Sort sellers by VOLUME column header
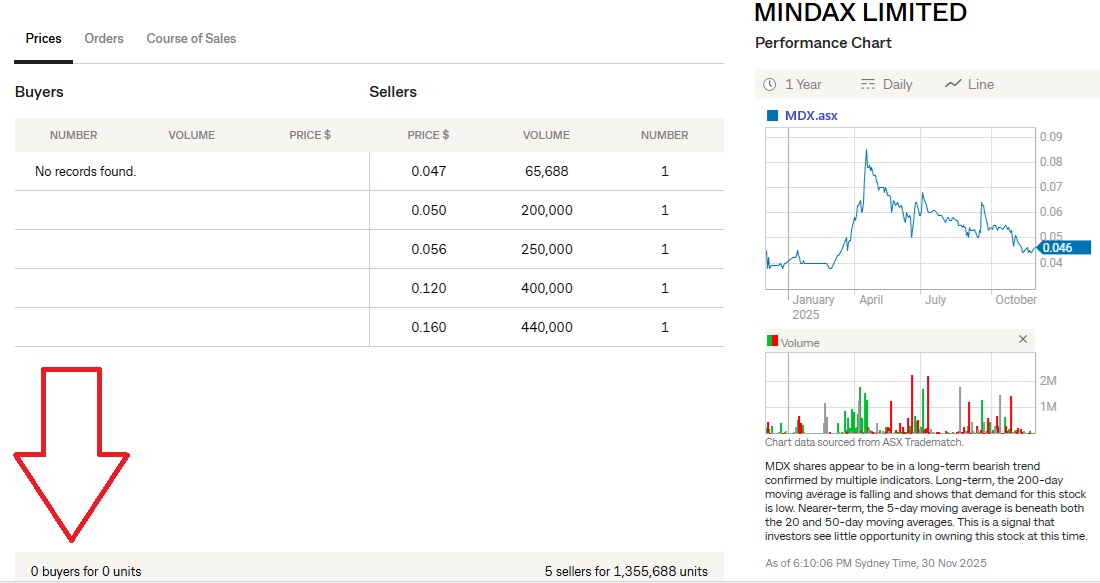The image size is (1100, 583). [x=546, y=135]
